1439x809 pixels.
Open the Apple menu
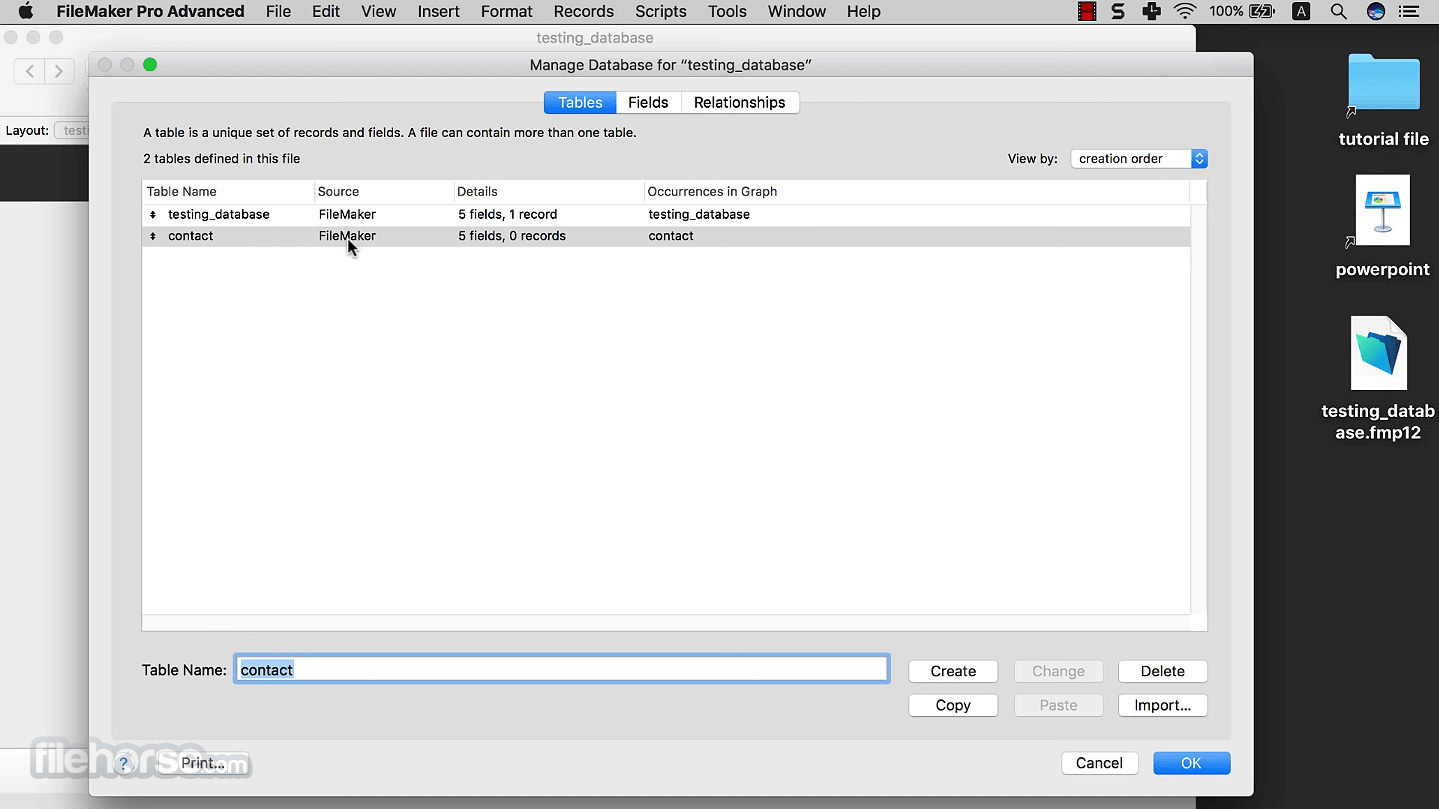coord(27,12)
